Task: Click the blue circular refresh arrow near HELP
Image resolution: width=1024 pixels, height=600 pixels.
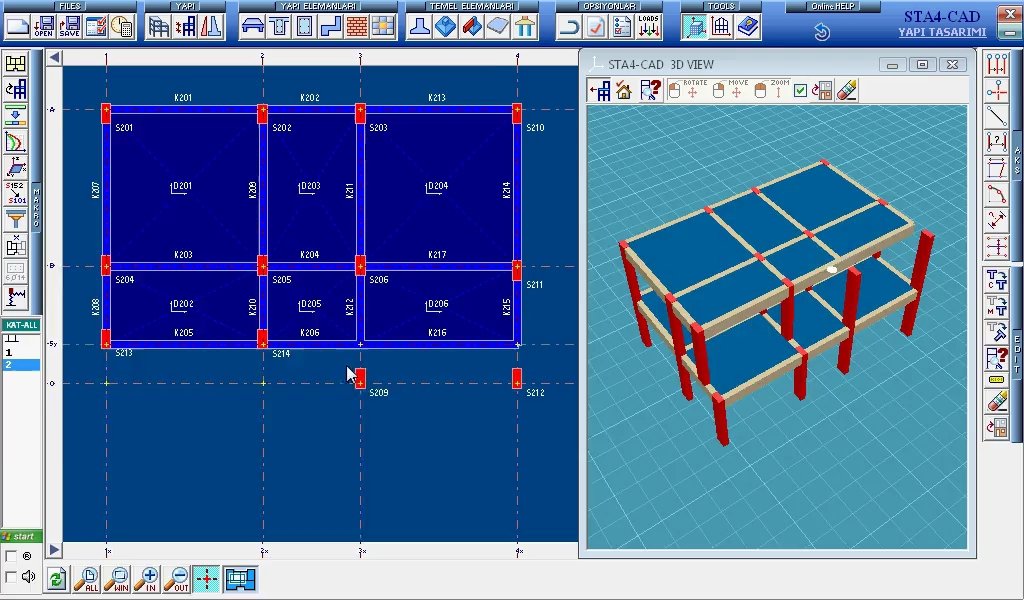Action: pyautogui.click(x=822, y=31)
